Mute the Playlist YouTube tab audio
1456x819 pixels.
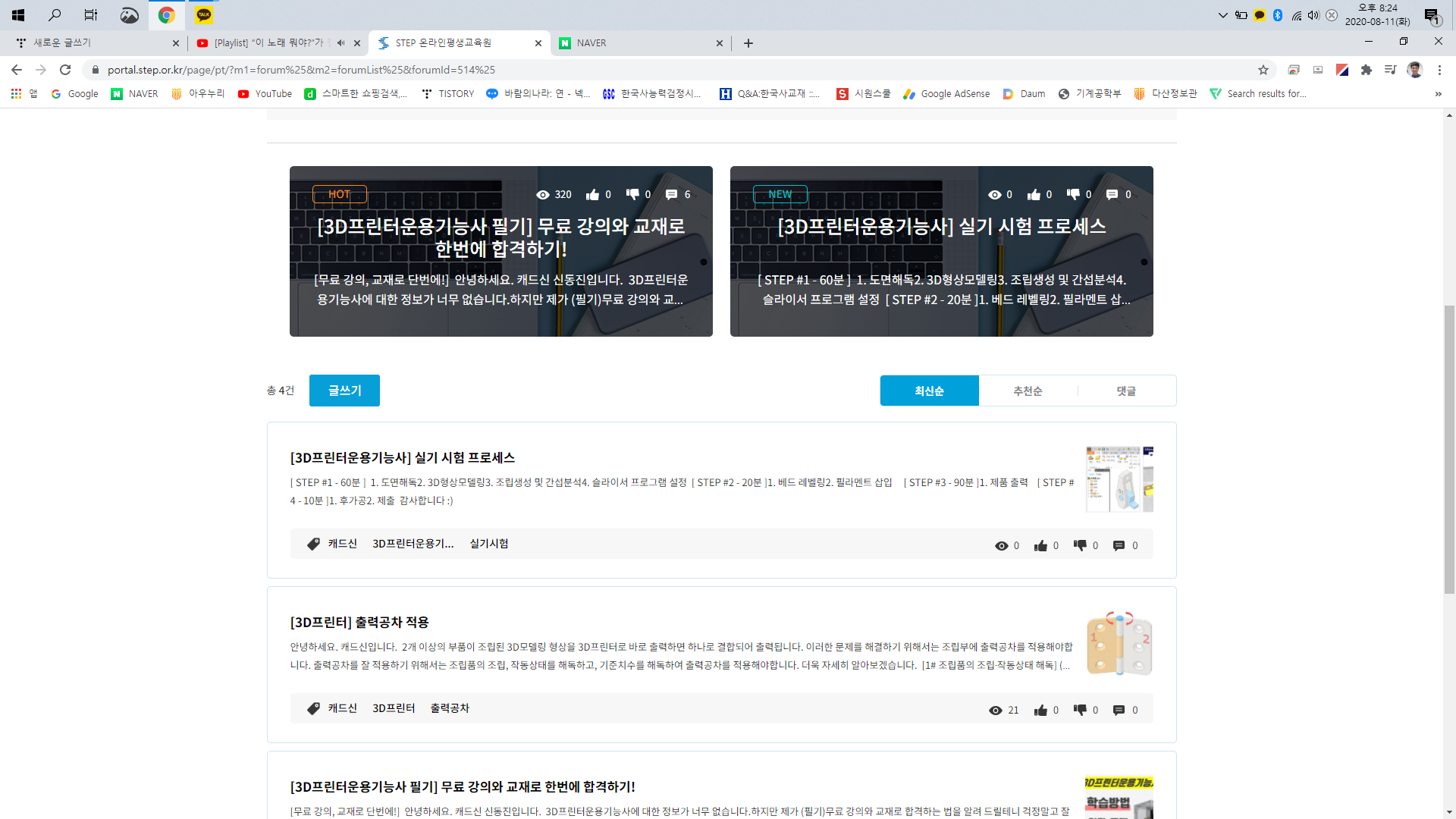click(x=340, y=43)
